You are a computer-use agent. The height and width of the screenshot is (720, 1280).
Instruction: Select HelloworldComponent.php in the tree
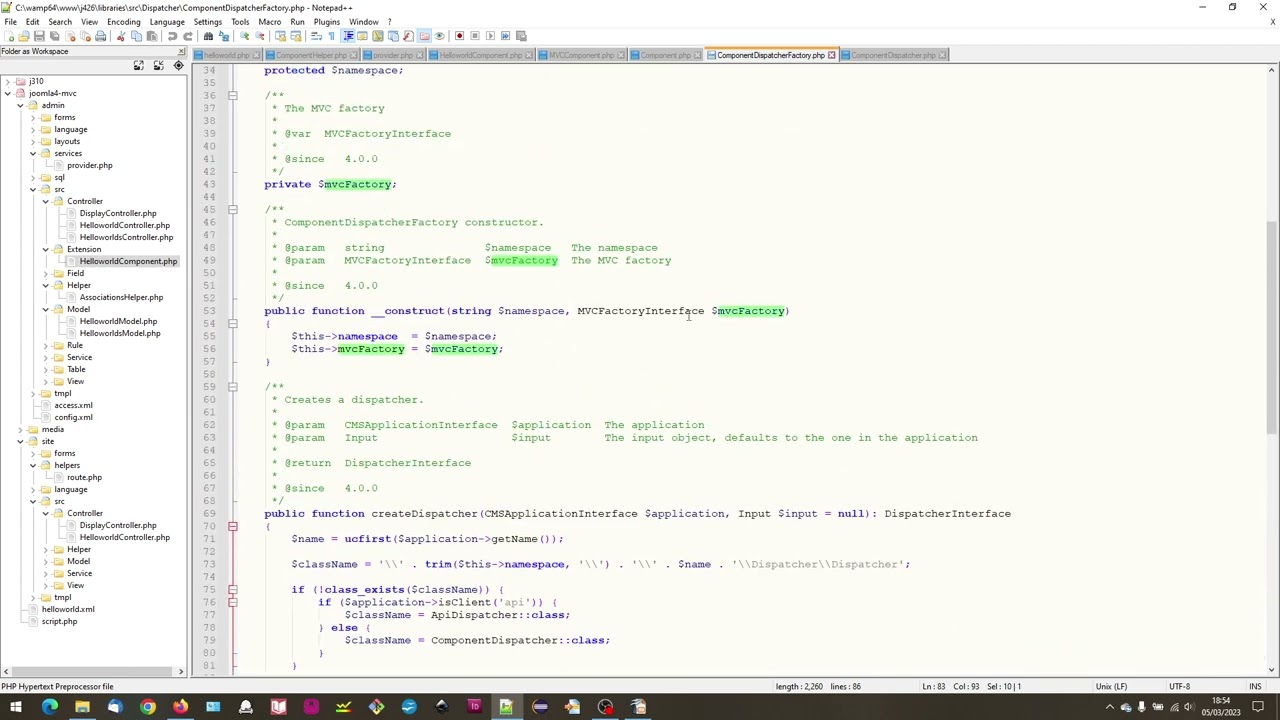coord(128,261)
